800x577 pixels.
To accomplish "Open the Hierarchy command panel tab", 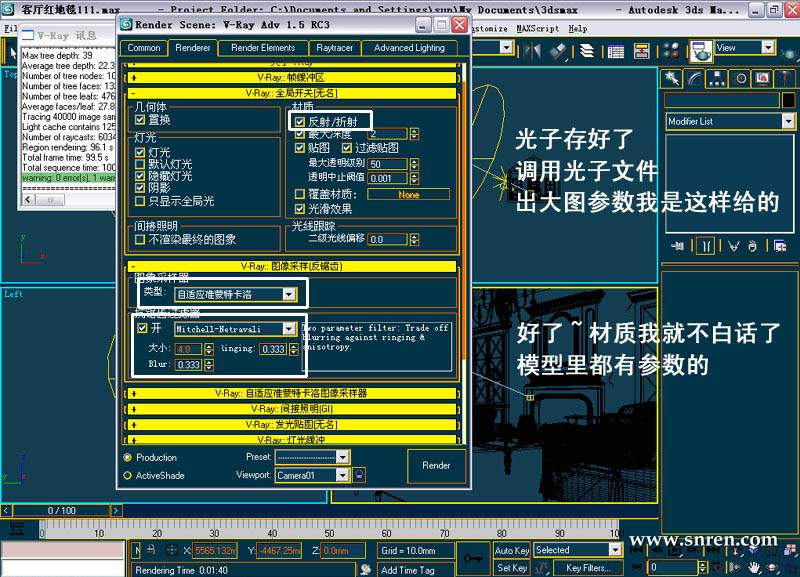I will [x=717, y=79].
